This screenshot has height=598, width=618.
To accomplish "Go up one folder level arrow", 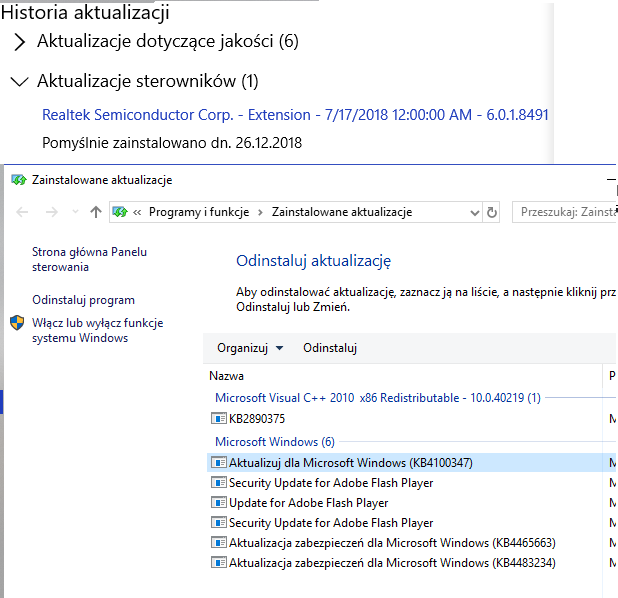I will click(x=96, y=212).
